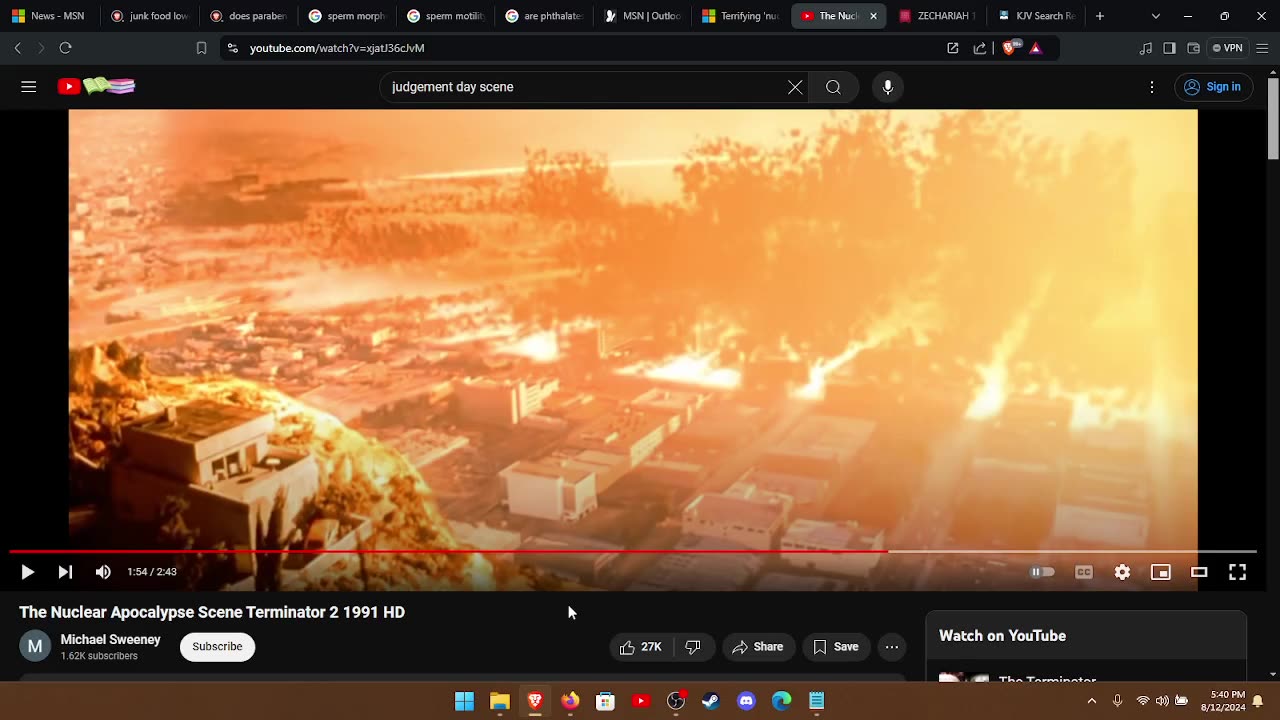
Task: Seek on the red video progress bar
Action: pyautogui.click(x=633, y=551)
